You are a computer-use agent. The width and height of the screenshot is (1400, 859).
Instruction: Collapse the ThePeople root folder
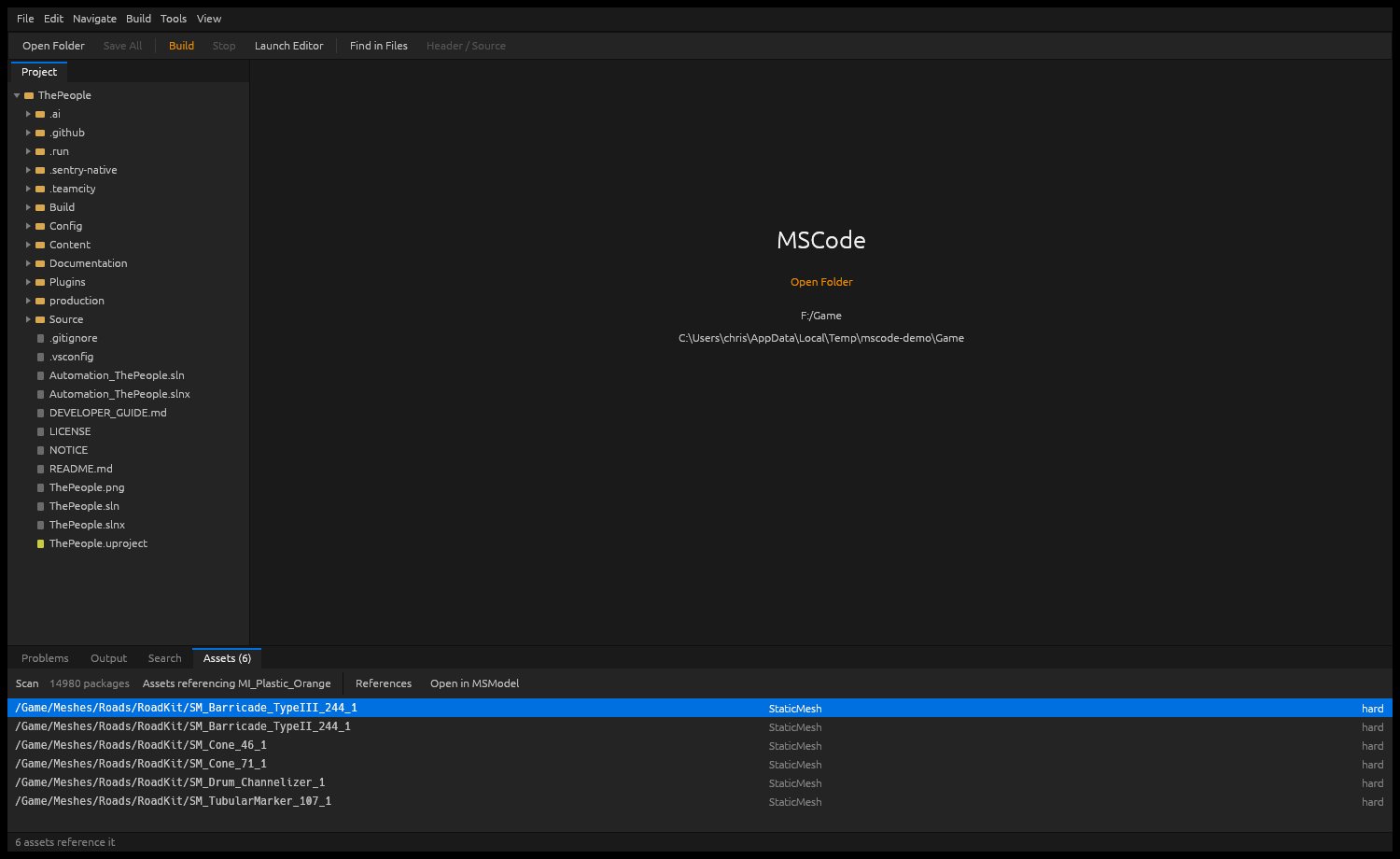pyautogui.click(x=17, y=95)
